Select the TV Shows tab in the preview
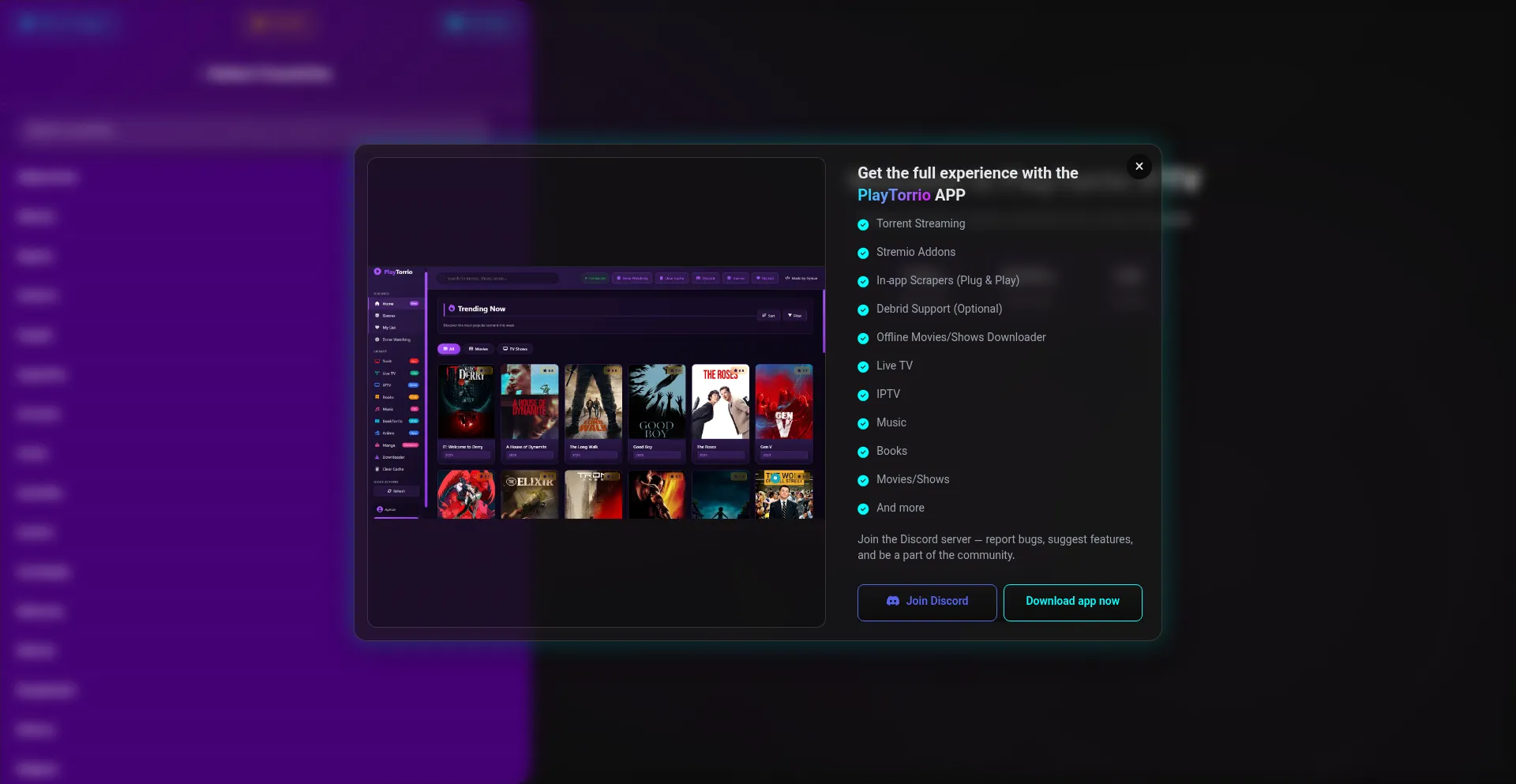1516x784 pixels. [x=516, y=349]
